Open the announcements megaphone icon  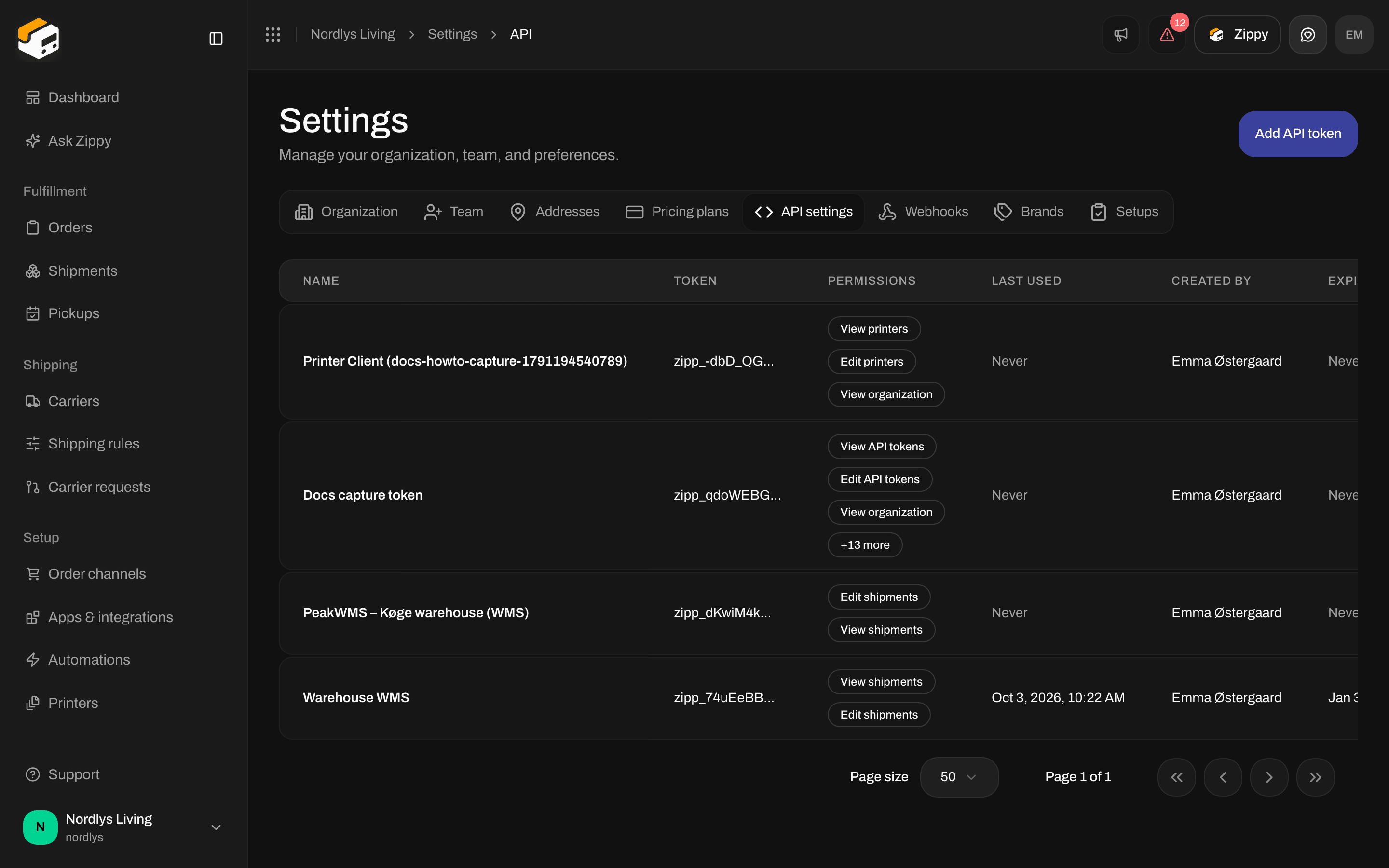pyautogui.click(x=1120, y=34)
